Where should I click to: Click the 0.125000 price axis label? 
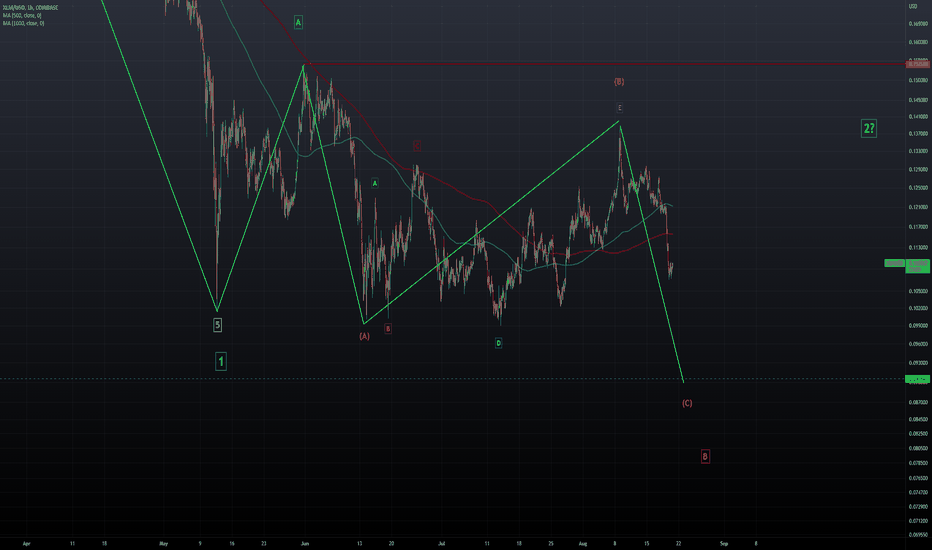click(918, 188)
